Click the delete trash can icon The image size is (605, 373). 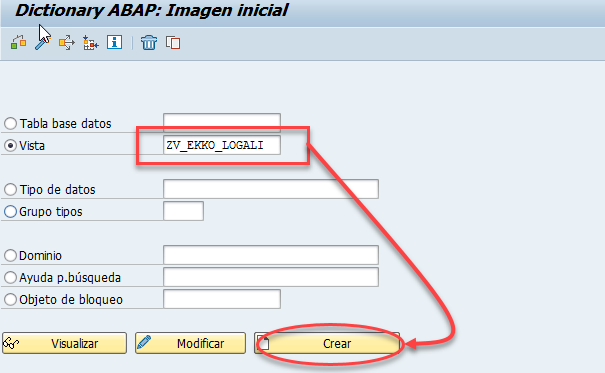149,42
